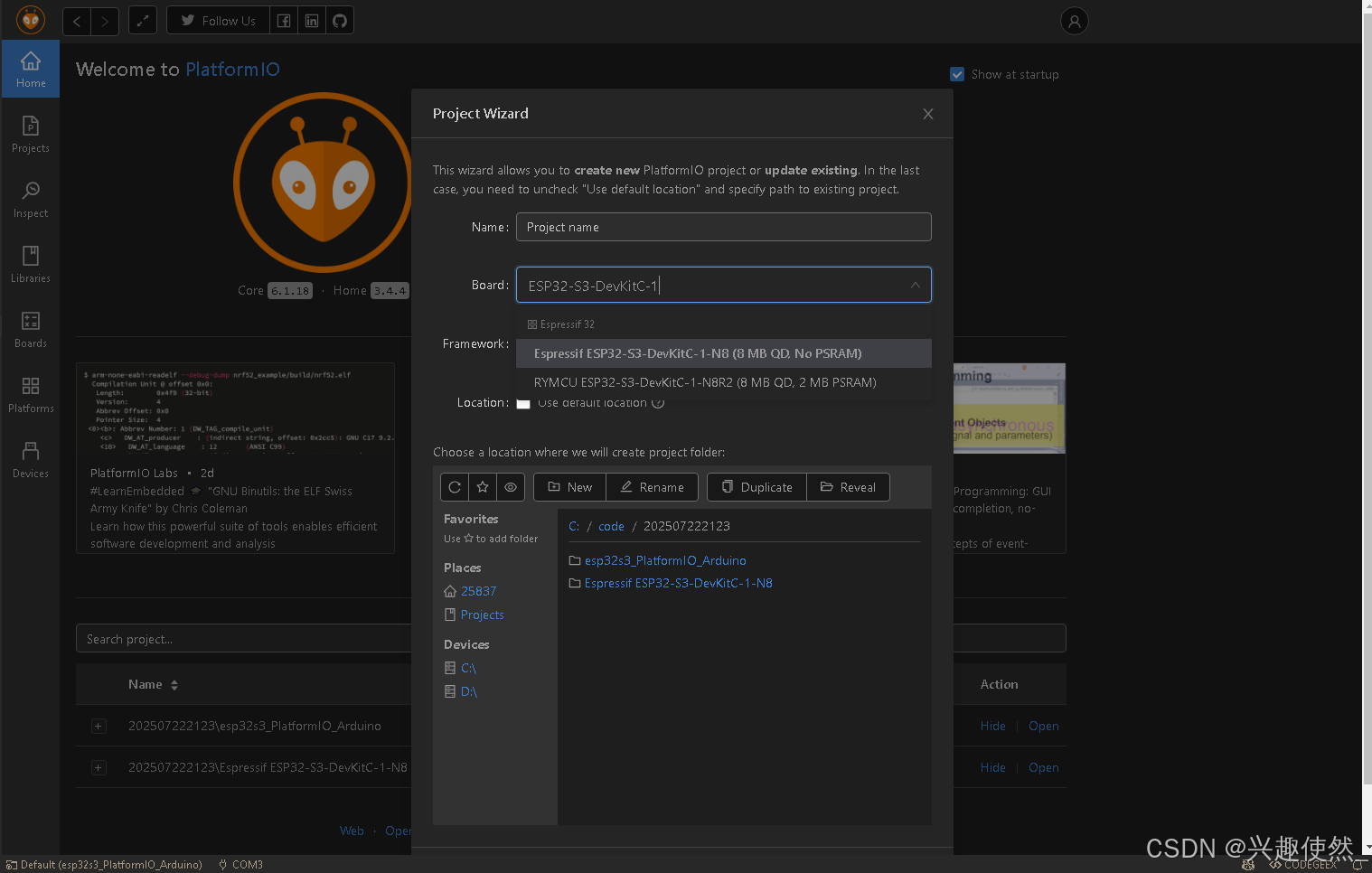Viewport: 1372px width, 873px height.
Task: Hide the Espressif ESP32-S3-DevKitC-1-N8 project
Action: click(992, 767)
